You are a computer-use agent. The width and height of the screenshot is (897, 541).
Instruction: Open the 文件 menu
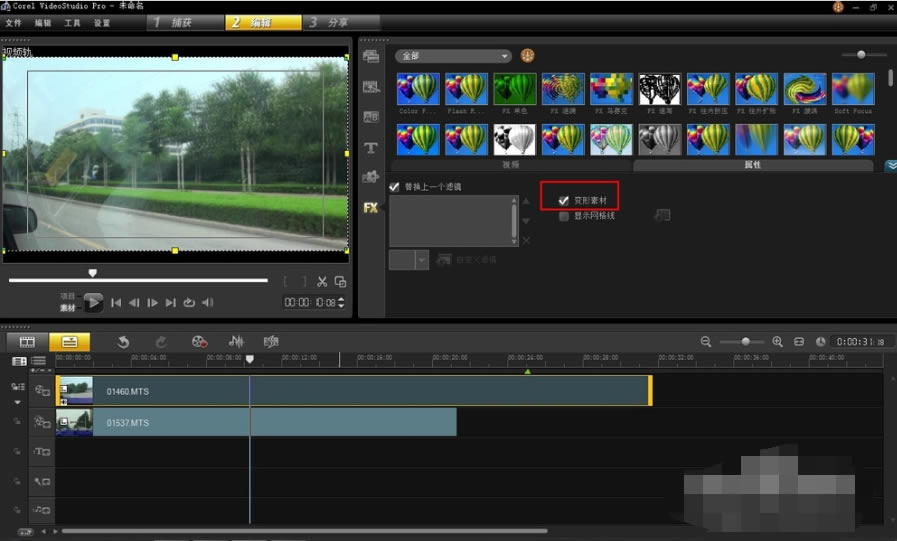click(14, 22)
